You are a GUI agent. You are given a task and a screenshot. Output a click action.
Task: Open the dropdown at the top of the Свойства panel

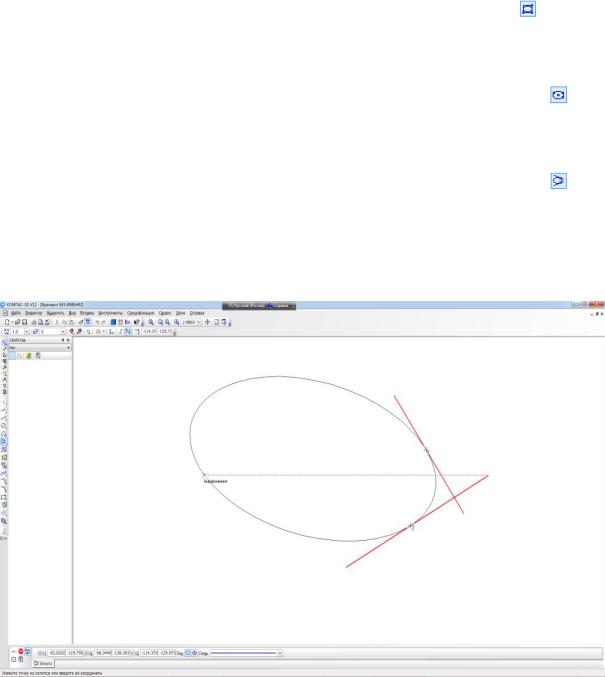[69, 348]
